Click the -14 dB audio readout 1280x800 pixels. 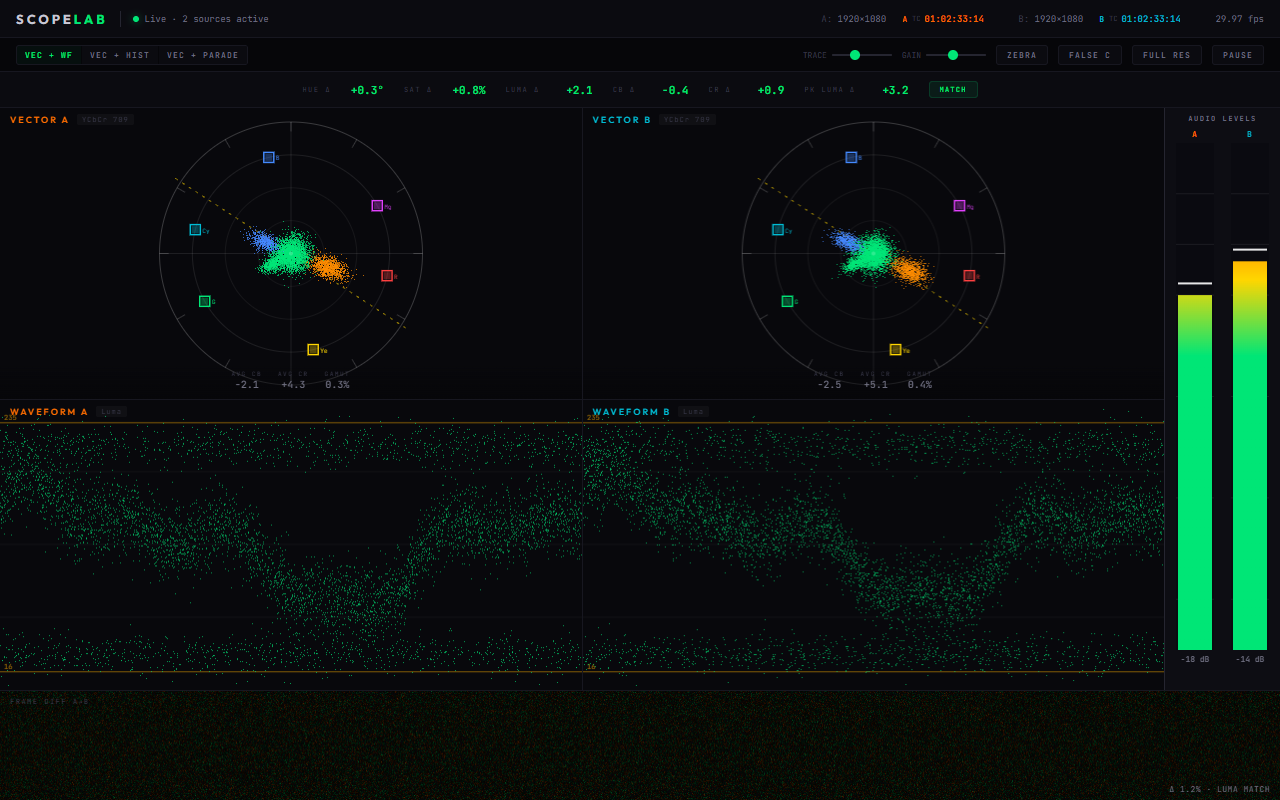click(1250, 660)
